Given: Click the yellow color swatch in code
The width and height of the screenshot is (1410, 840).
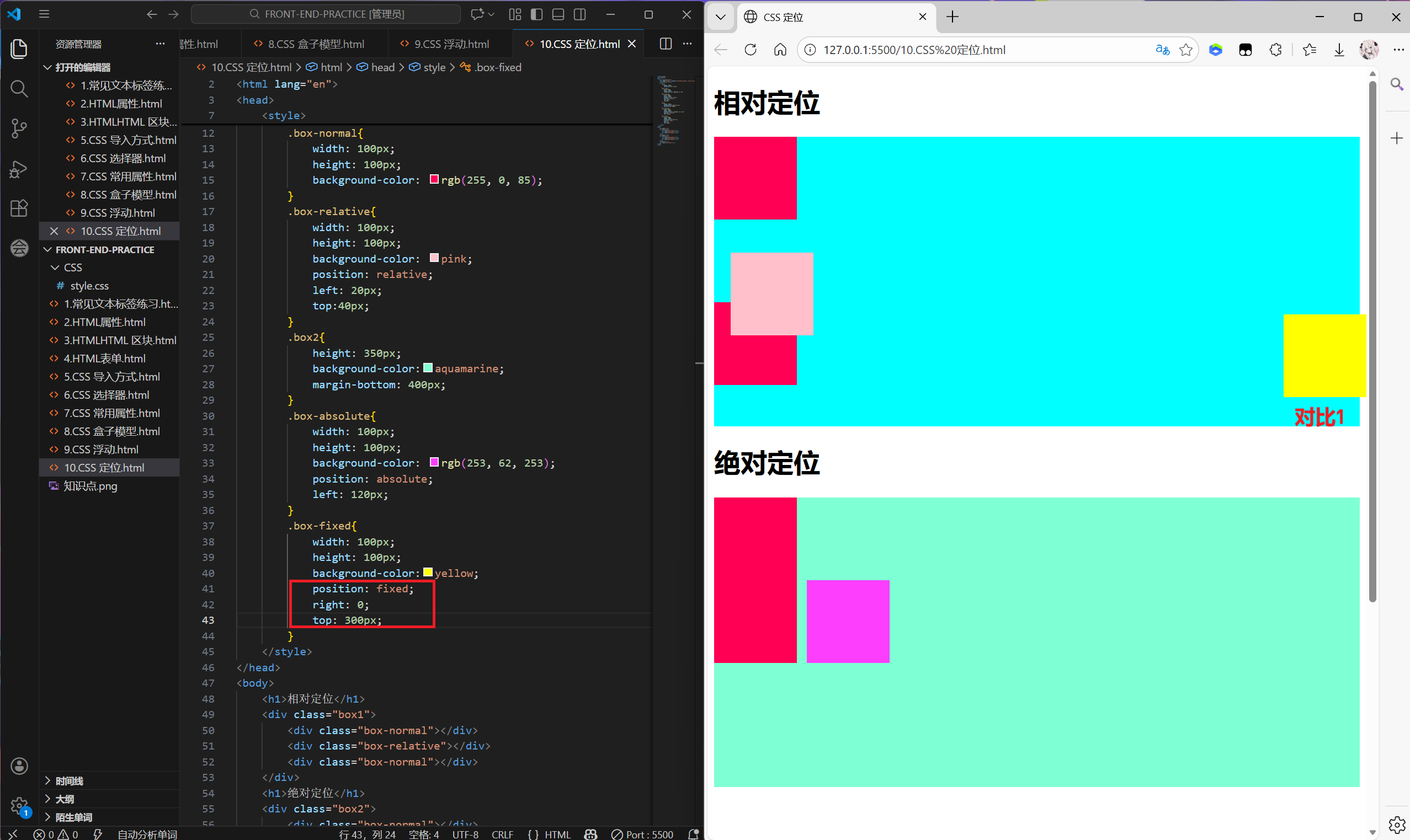Looking at the screenshot, I should (428, 573).
